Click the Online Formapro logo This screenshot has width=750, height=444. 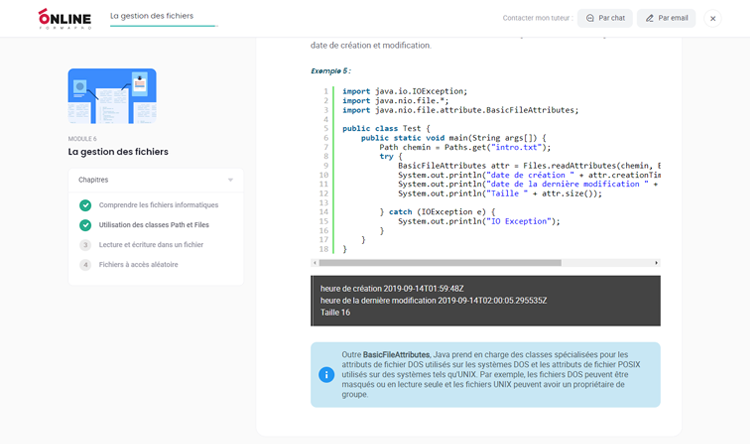click(x=65, y=19)
